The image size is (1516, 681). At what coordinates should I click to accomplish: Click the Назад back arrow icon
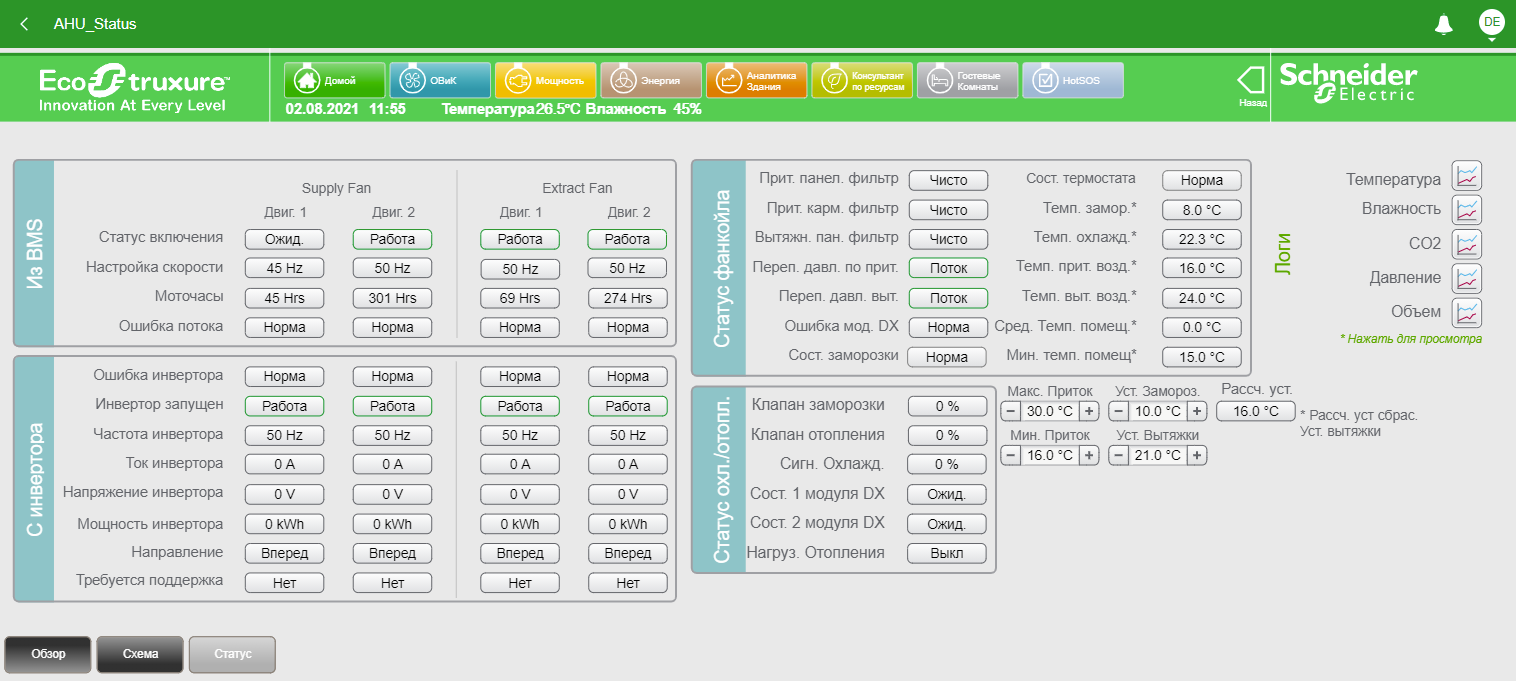pos(1252,81)
